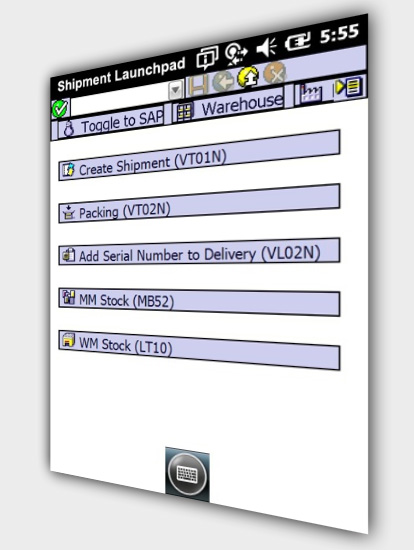Screen dimensions: 414x550
Task: Launch Create Shipment (VT01N)
Action: pyautogui.click(x=199, y=155)
